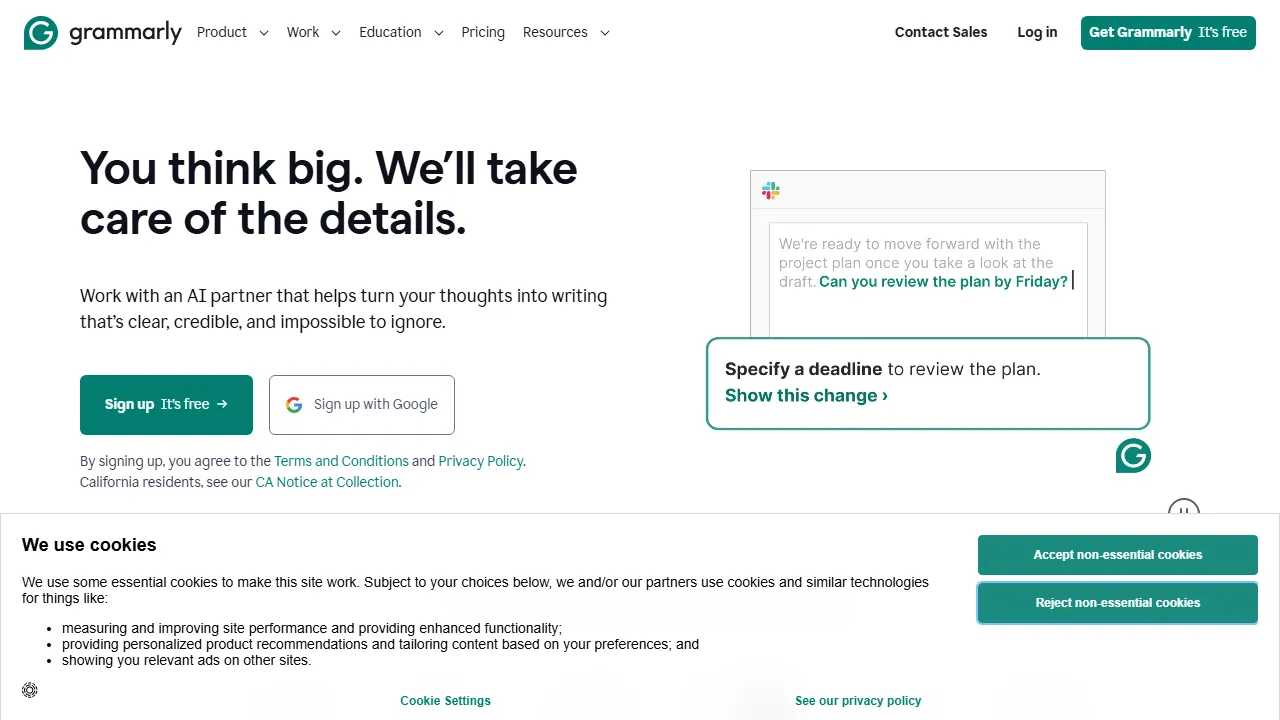Click the Google icon in the sign-up button
The width and height of the screenshot is (1280, 720).
pyautogui.click(x=294, y=404)
